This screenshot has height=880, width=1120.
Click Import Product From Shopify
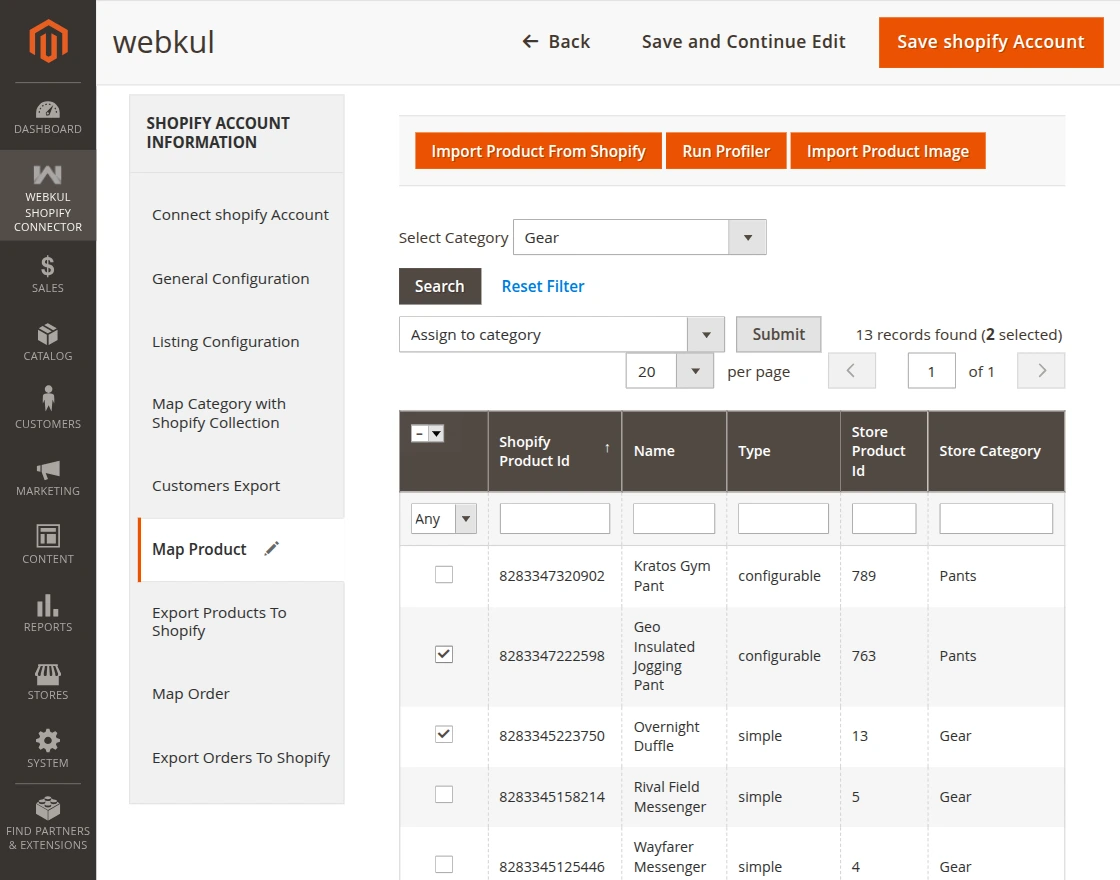[x=538, y=151]
